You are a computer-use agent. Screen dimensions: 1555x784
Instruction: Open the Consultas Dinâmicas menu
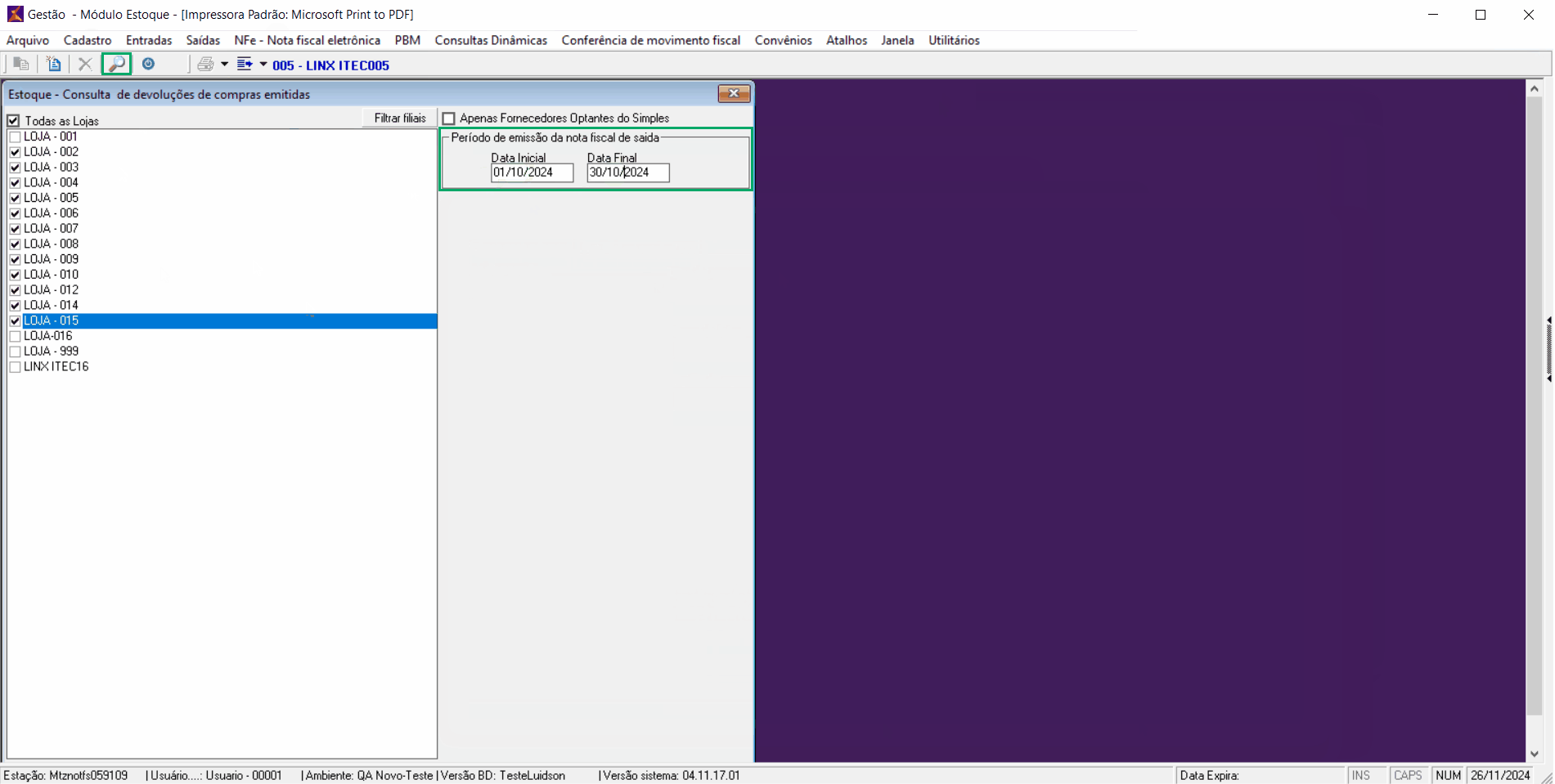pos(491,40)
